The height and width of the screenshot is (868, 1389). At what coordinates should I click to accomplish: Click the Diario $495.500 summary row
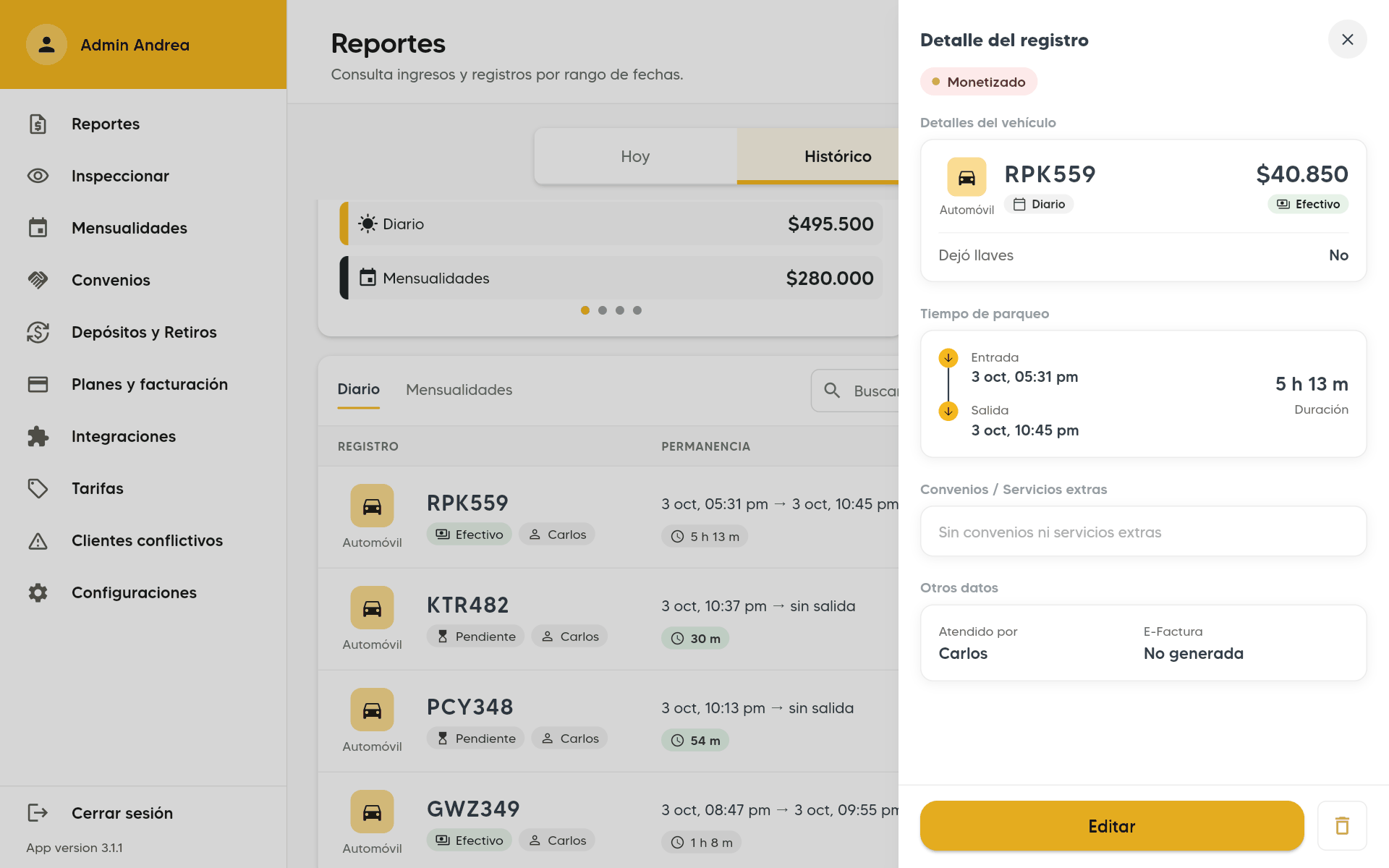[x=611, y=224]
